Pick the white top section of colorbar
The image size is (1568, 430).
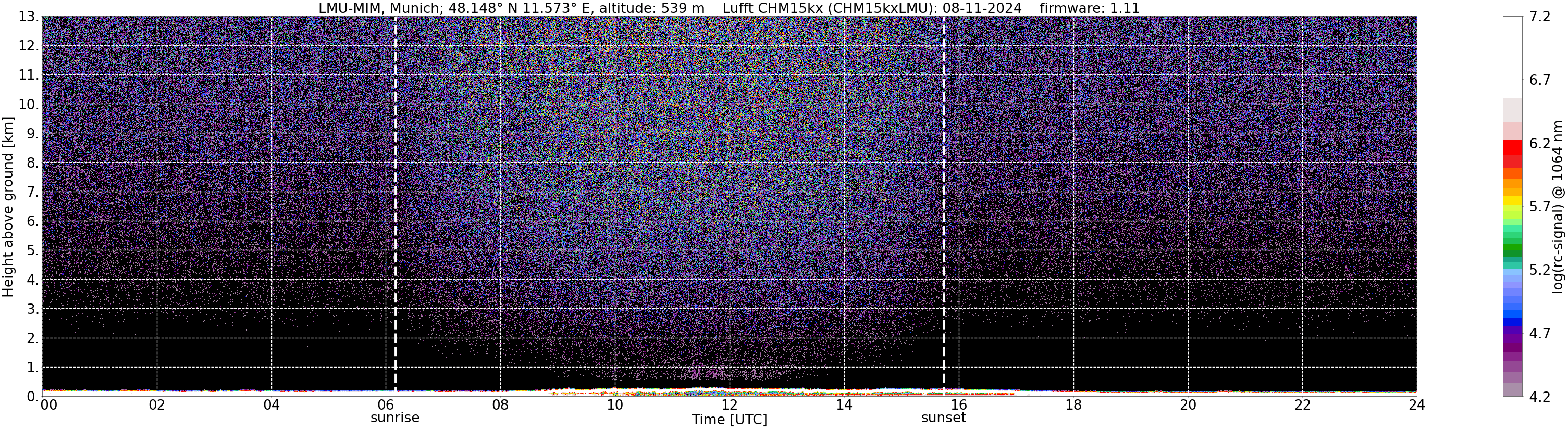coord(1513,58)
